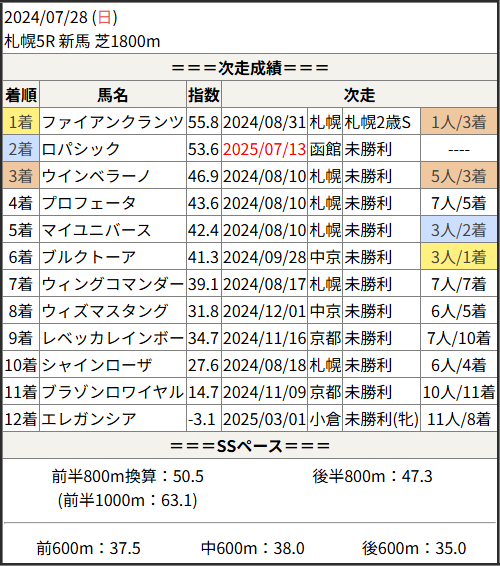
Task: Click horse name ウインベラーノ
Action: [96, 176]
